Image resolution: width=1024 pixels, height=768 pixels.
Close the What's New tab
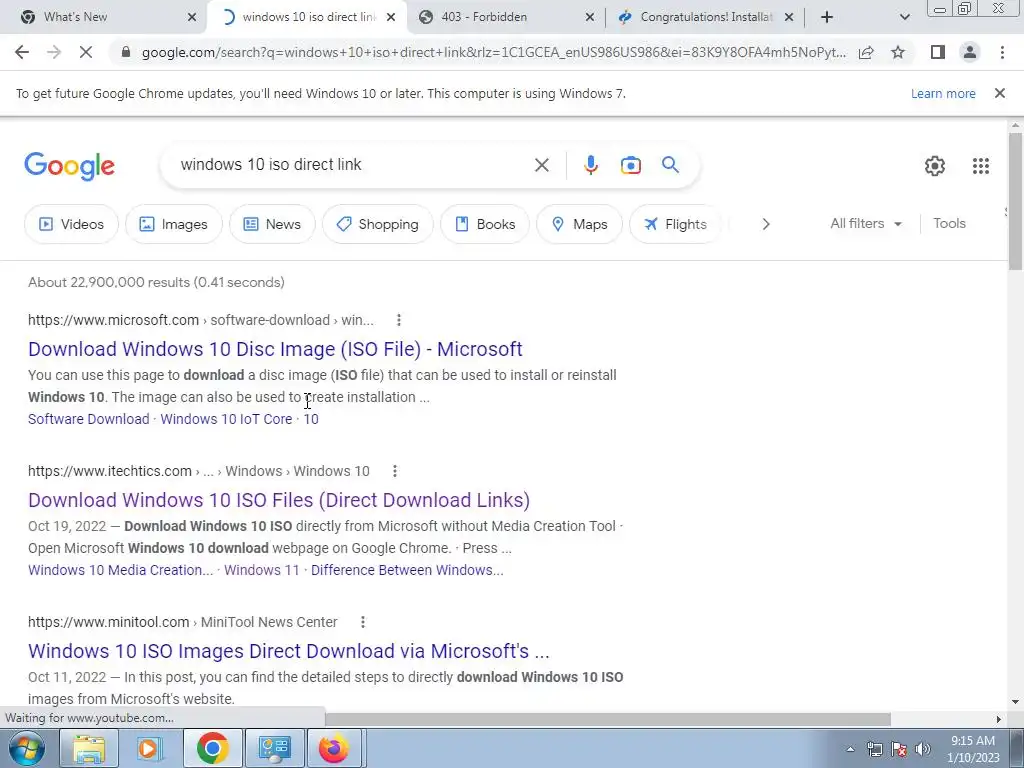(191, 18)
